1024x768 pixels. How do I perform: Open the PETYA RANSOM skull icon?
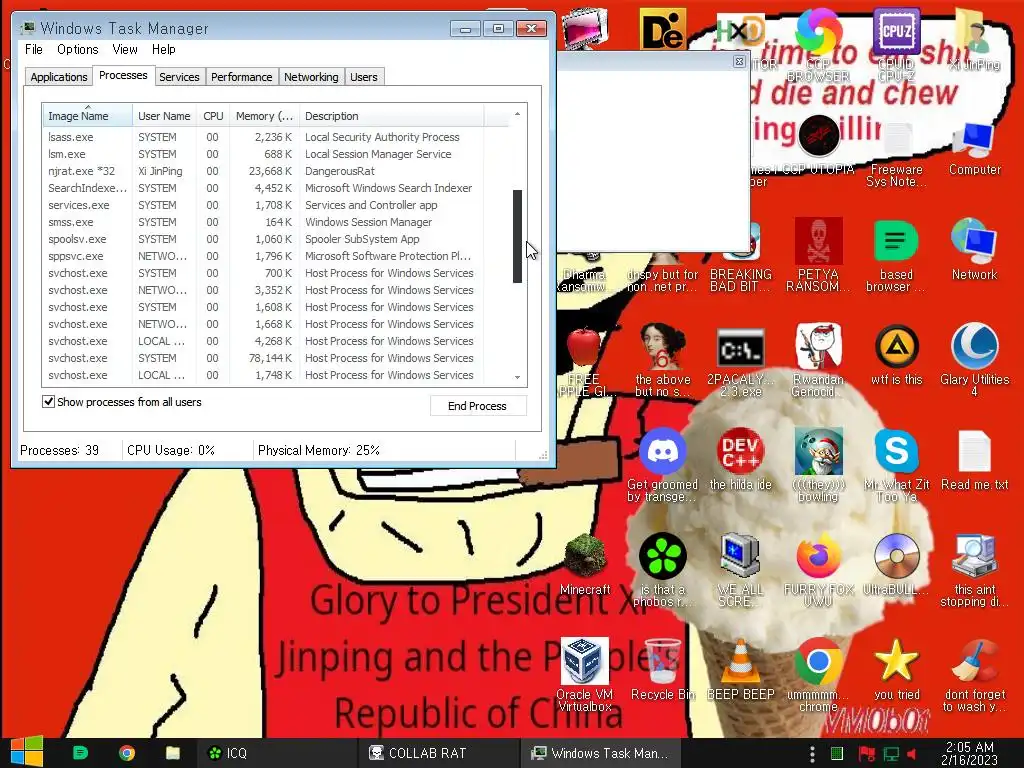818,241
